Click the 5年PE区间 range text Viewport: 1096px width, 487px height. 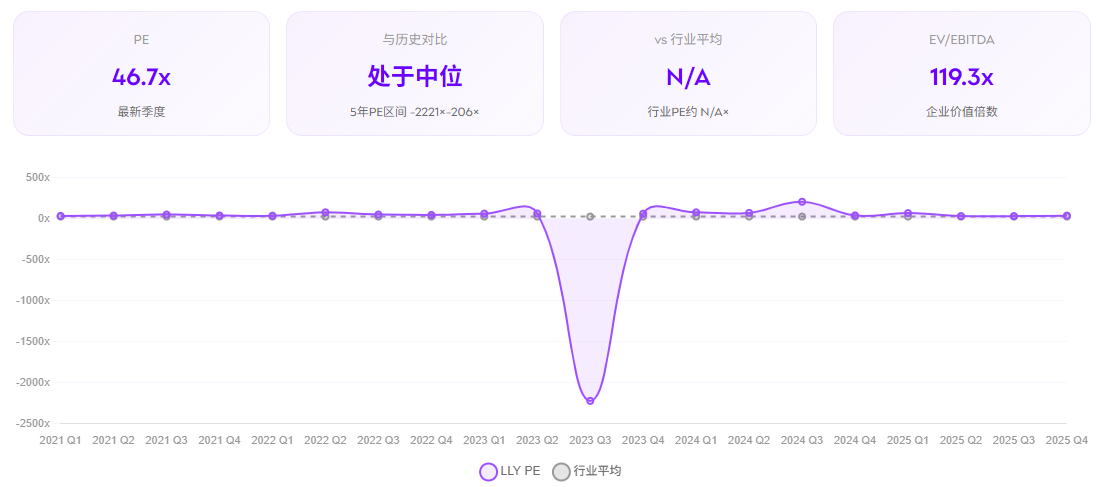pos(414,112)
